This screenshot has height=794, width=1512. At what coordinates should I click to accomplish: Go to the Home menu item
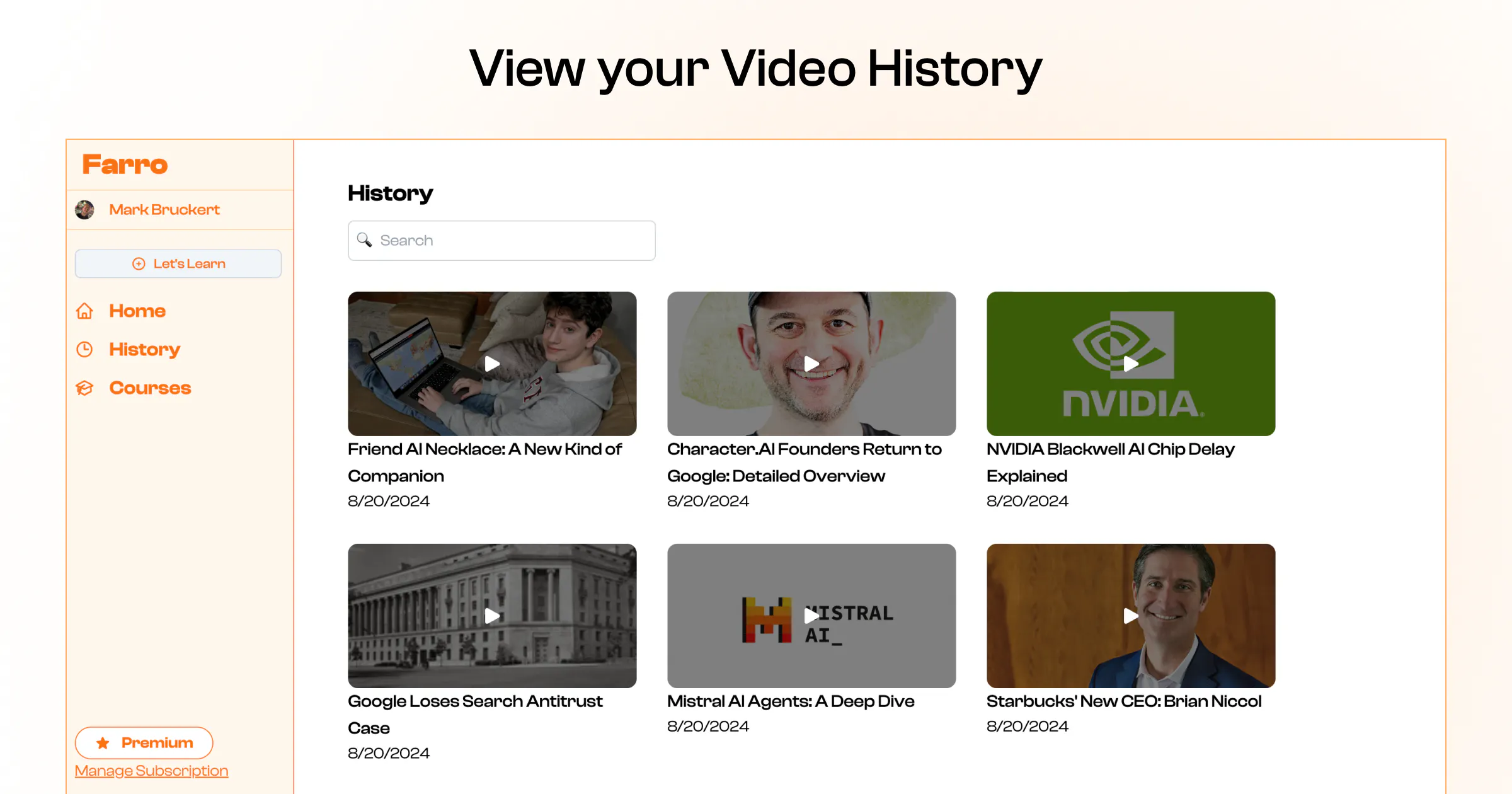click(x=137, y=311)
